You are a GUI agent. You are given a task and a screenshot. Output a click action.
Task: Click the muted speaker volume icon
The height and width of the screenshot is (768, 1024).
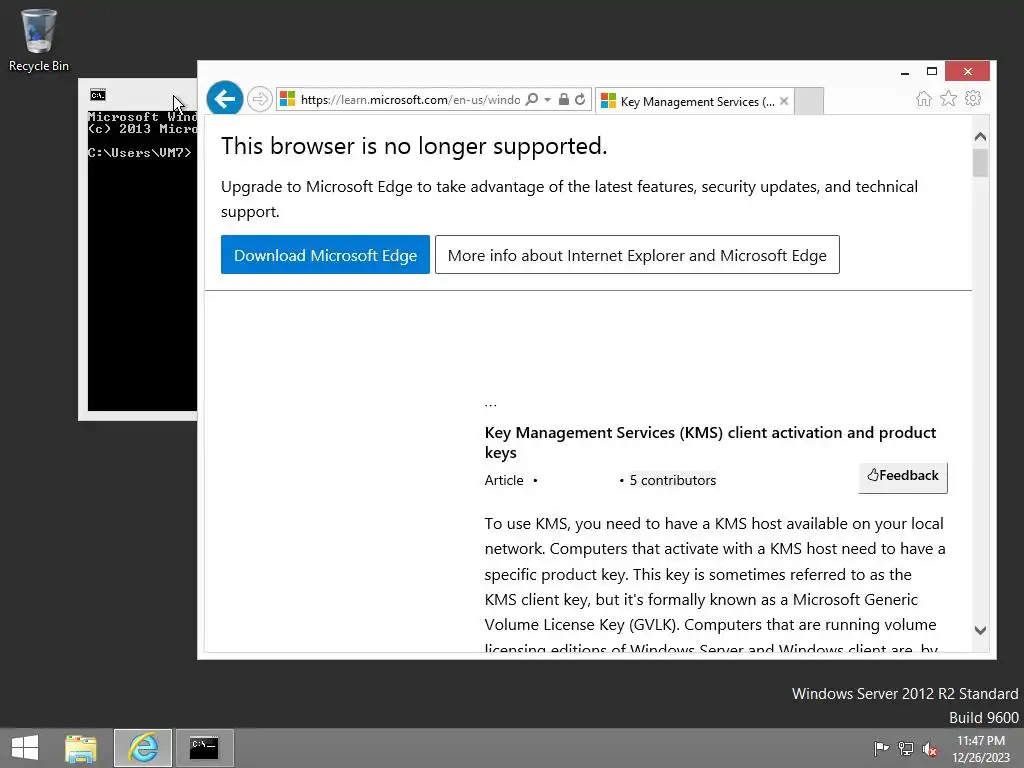930,748
